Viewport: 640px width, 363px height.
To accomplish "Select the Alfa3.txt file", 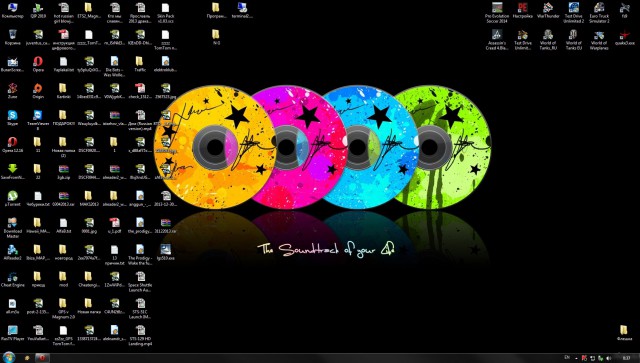I will point(63,226).
